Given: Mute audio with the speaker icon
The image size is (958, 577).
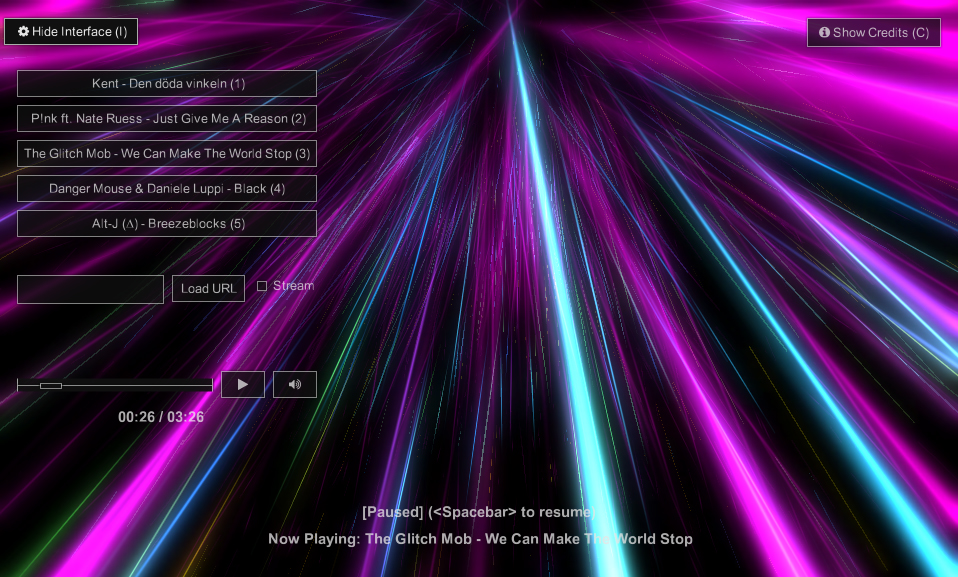Looking at the screenshot, I should click(294, 384).
